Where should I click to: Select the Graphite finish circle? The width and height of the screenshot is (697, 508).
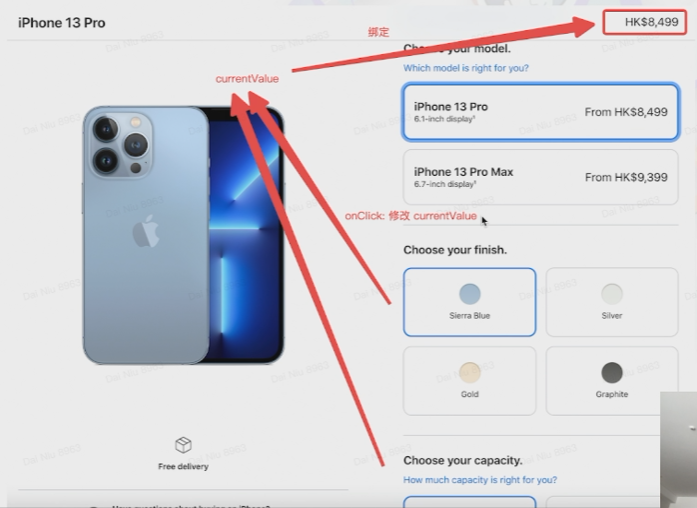[612, 372]
